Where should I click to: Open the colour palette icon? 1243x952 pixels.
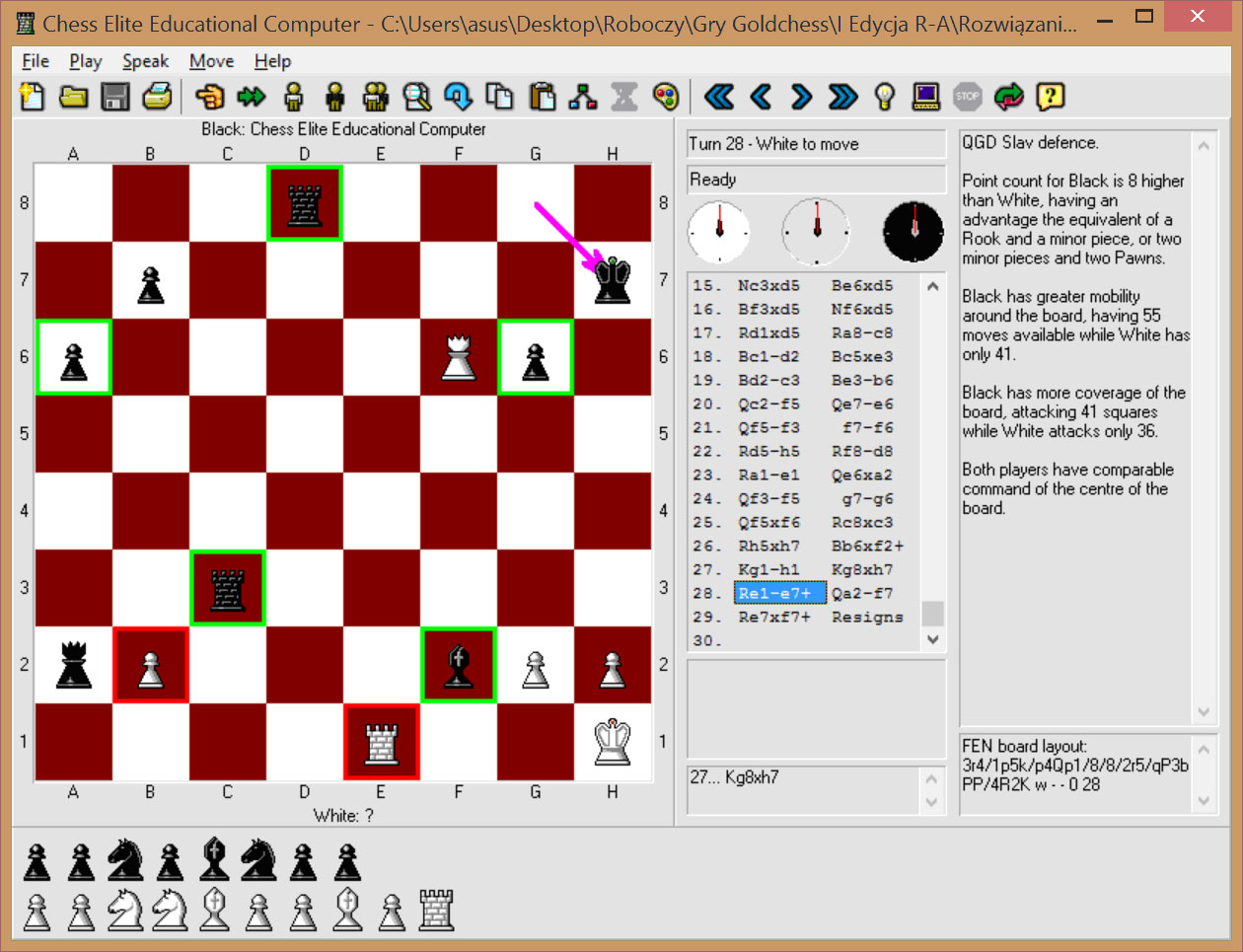(666, 97)
